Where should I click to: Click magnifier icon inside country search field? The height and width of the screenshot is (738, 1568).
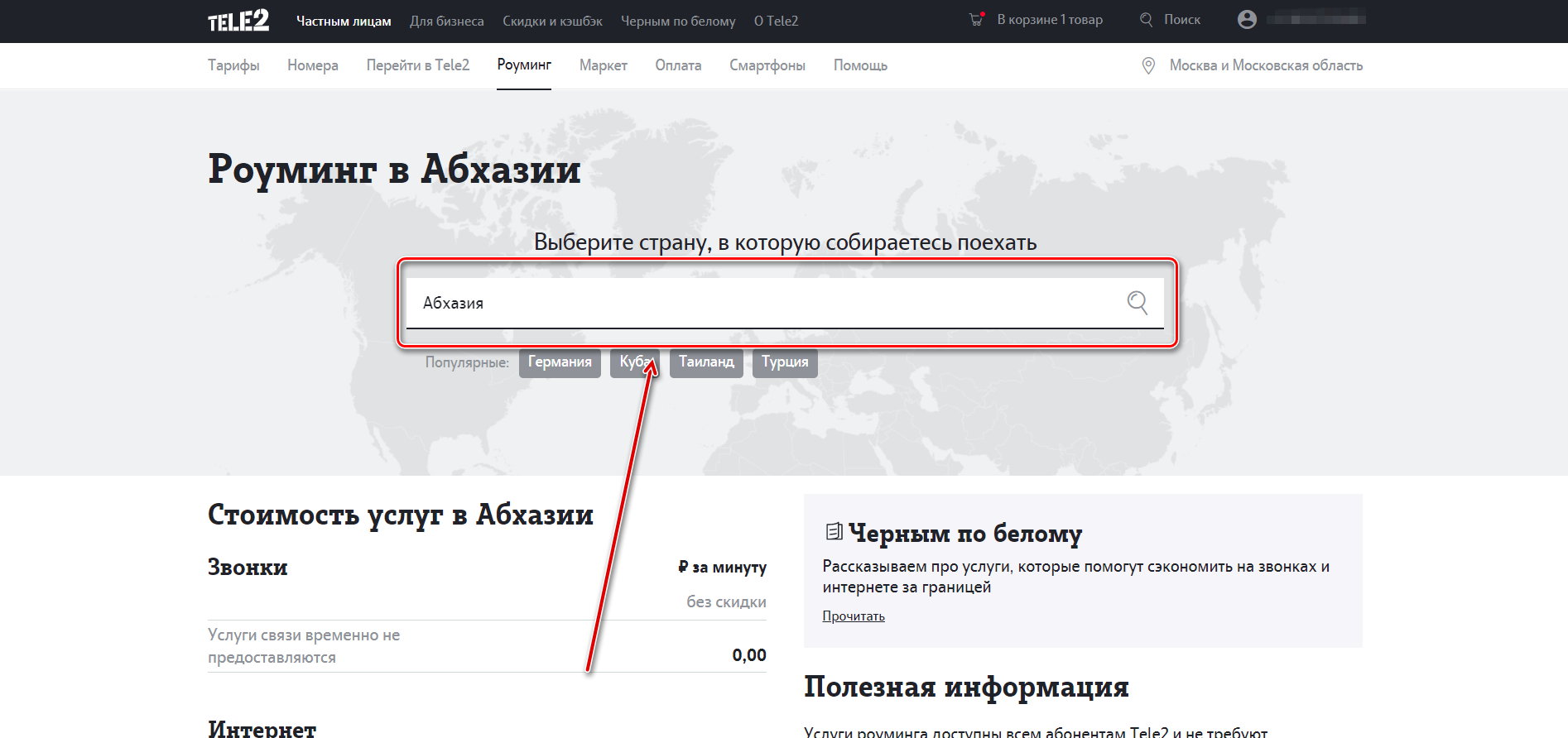coord(1138,303)
